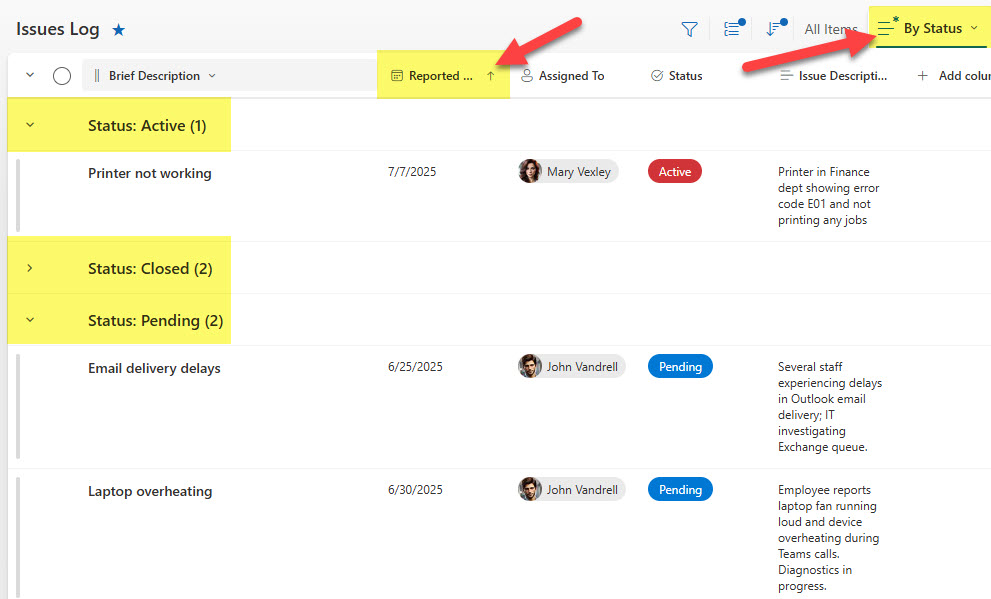Open the filter pane icon

click(x=689, y=29)
